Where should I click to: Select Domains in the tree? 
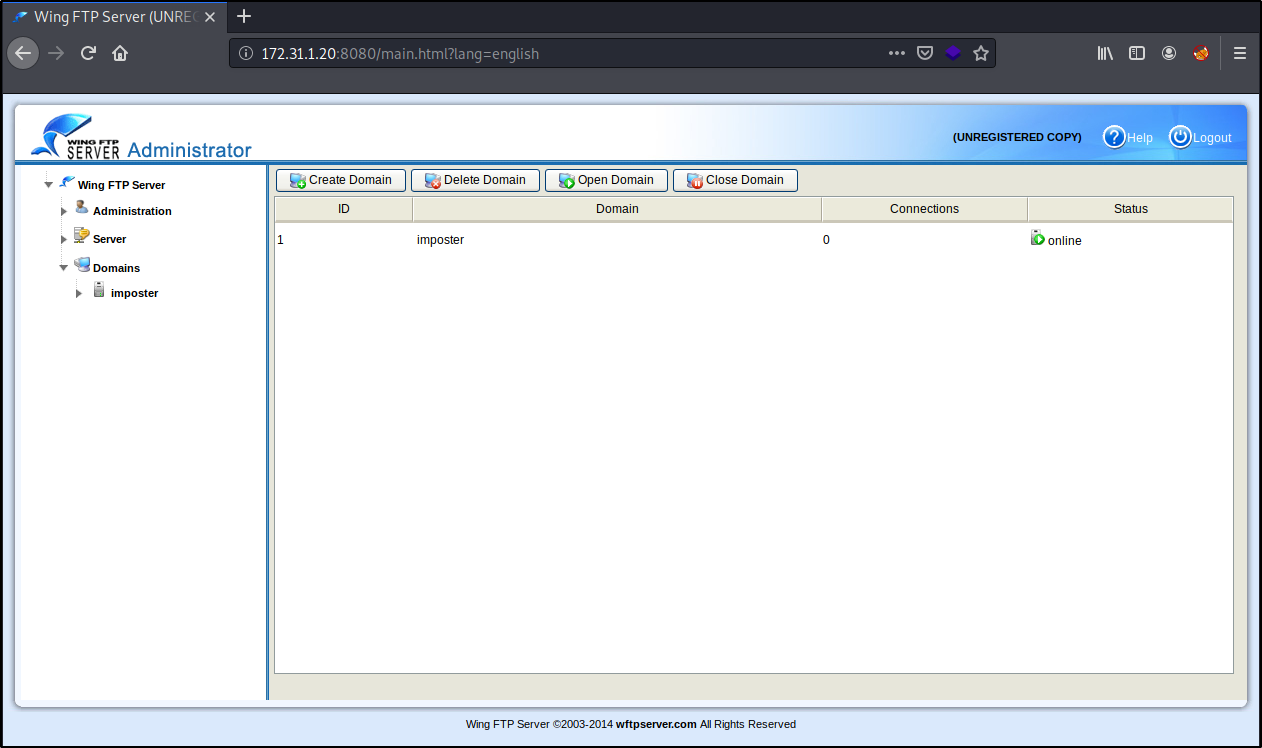(116, 268)
